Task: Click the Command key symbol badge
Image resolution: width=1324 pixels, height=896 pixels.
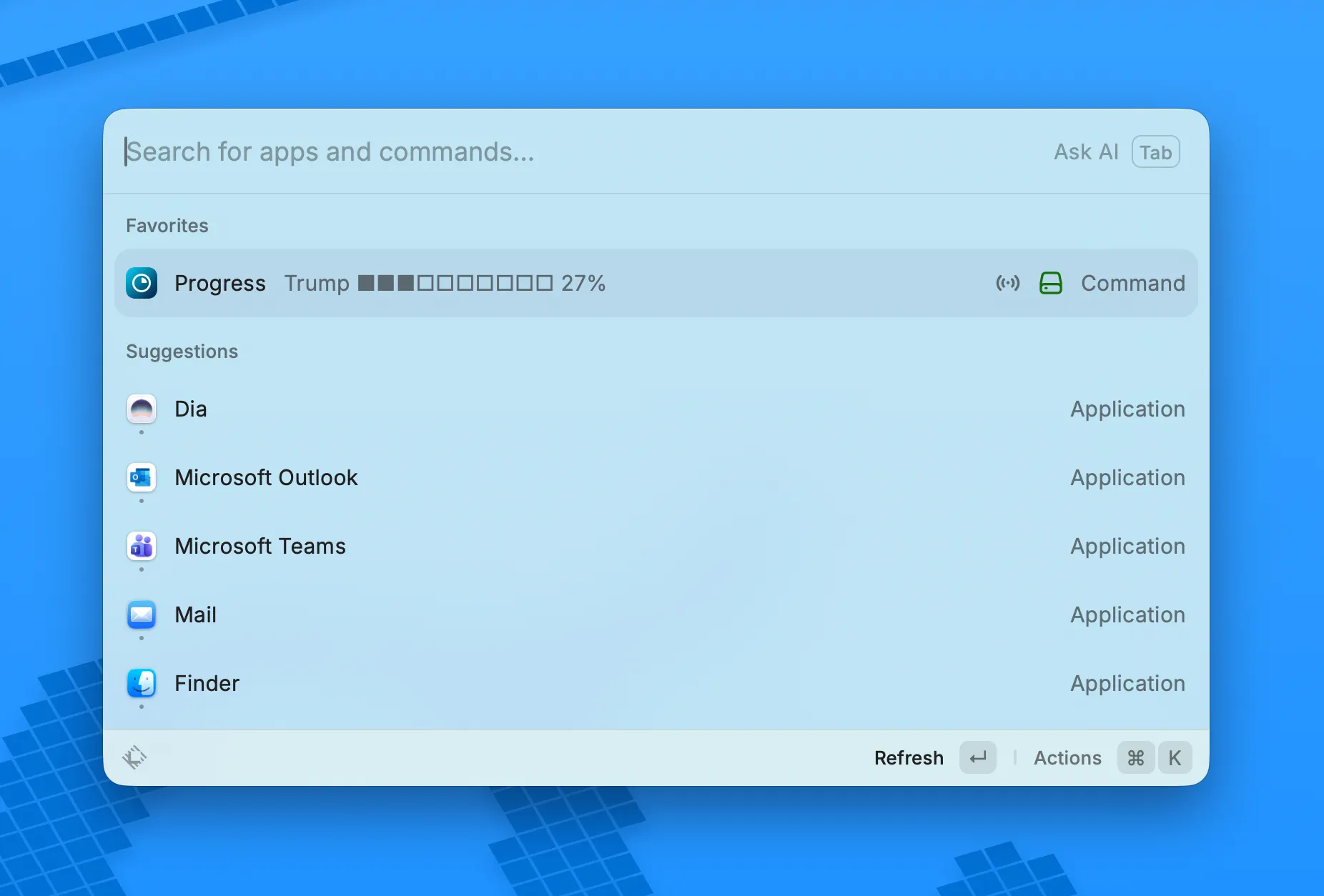Action: pyautogui.click(x=1135, y=757)
